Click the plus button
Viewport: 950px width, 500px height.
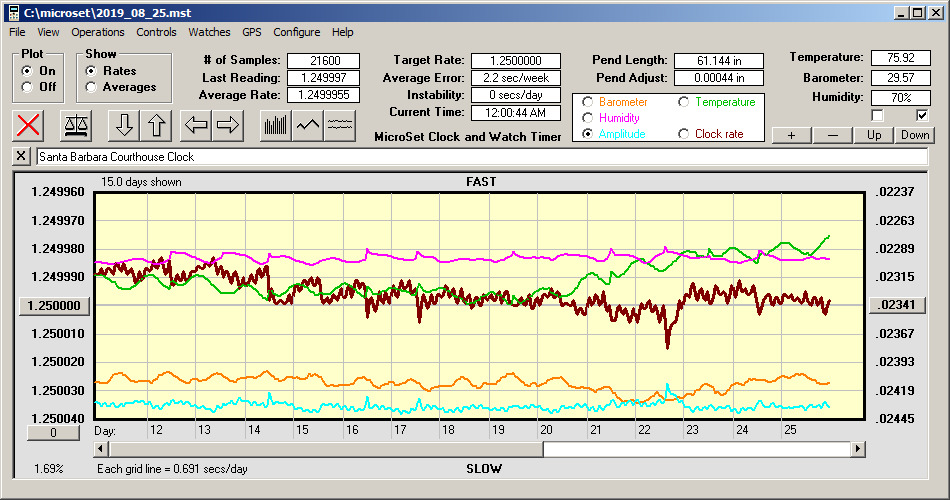pos(791,135)
